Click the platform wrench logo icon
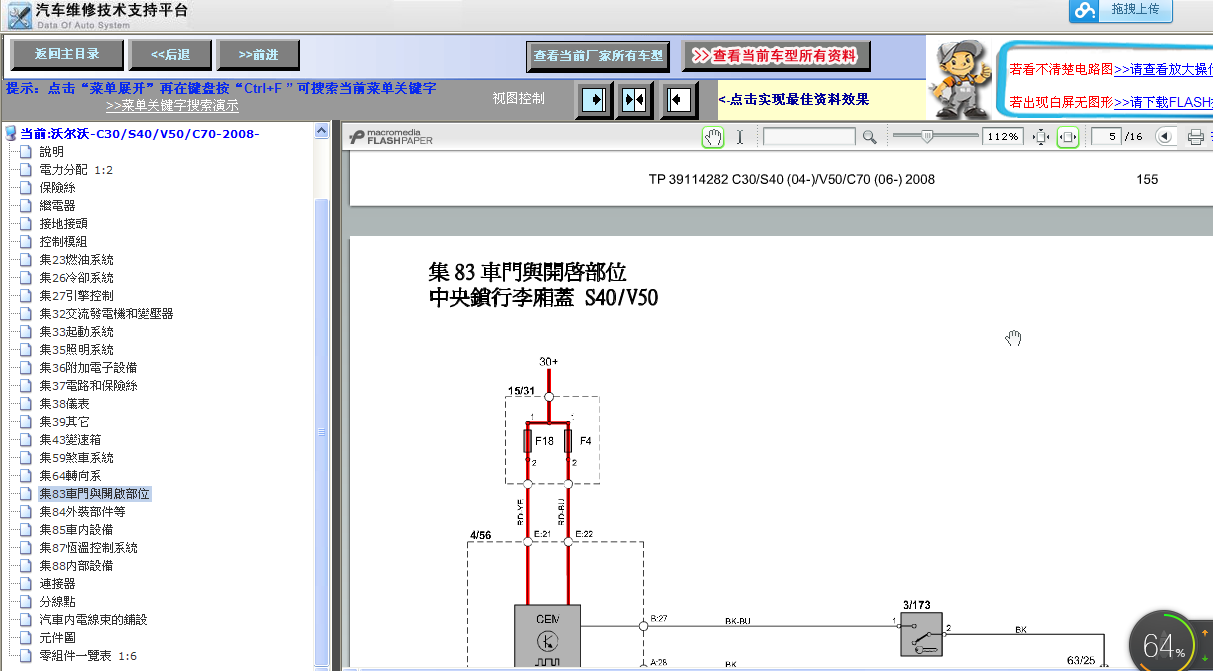This screenshot has width=1213, height=671. [19, 15]
